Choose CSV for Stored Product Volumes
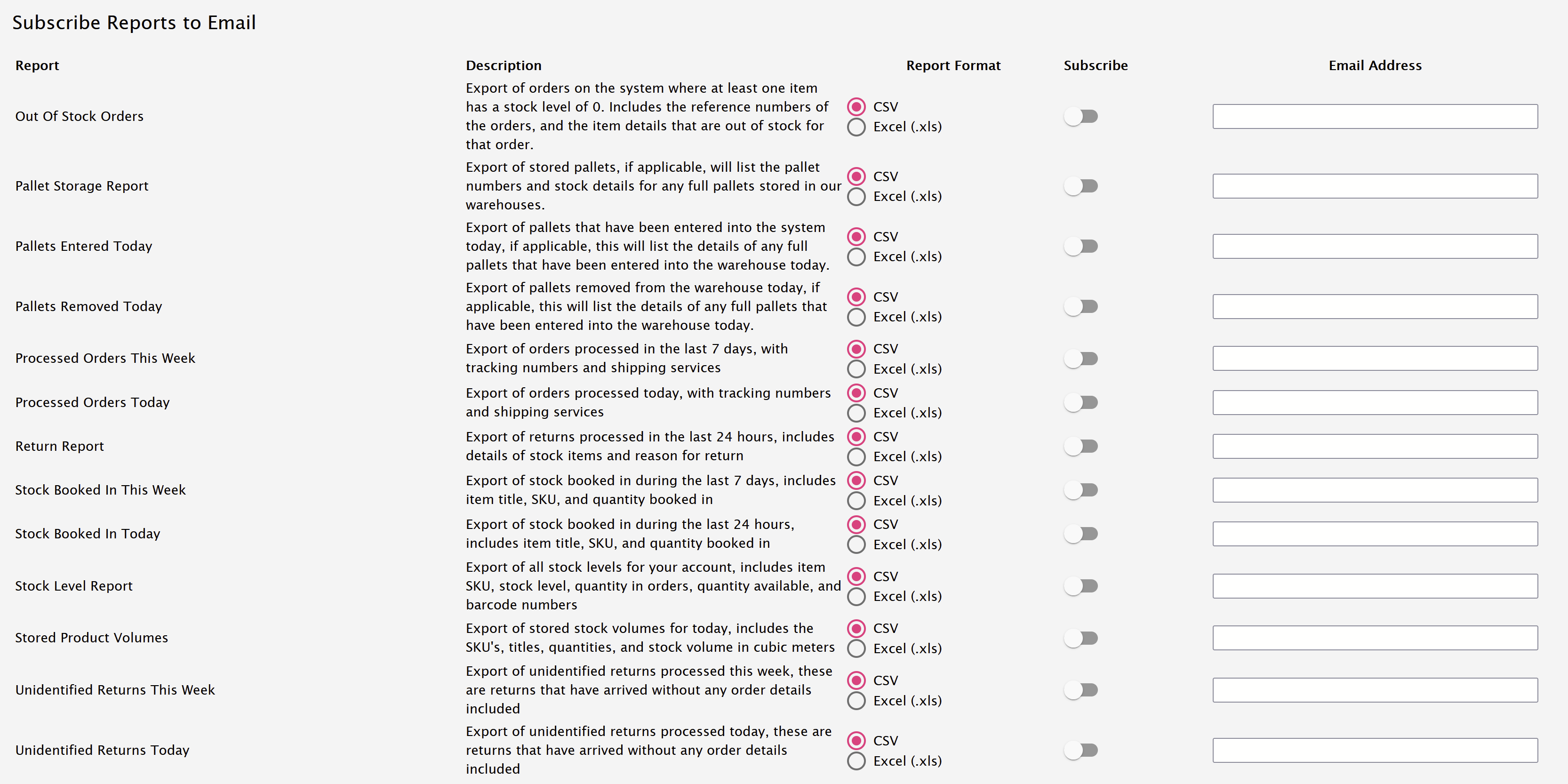The height and width of the screenshot is (784, 1568). click(x=856, y=628)
